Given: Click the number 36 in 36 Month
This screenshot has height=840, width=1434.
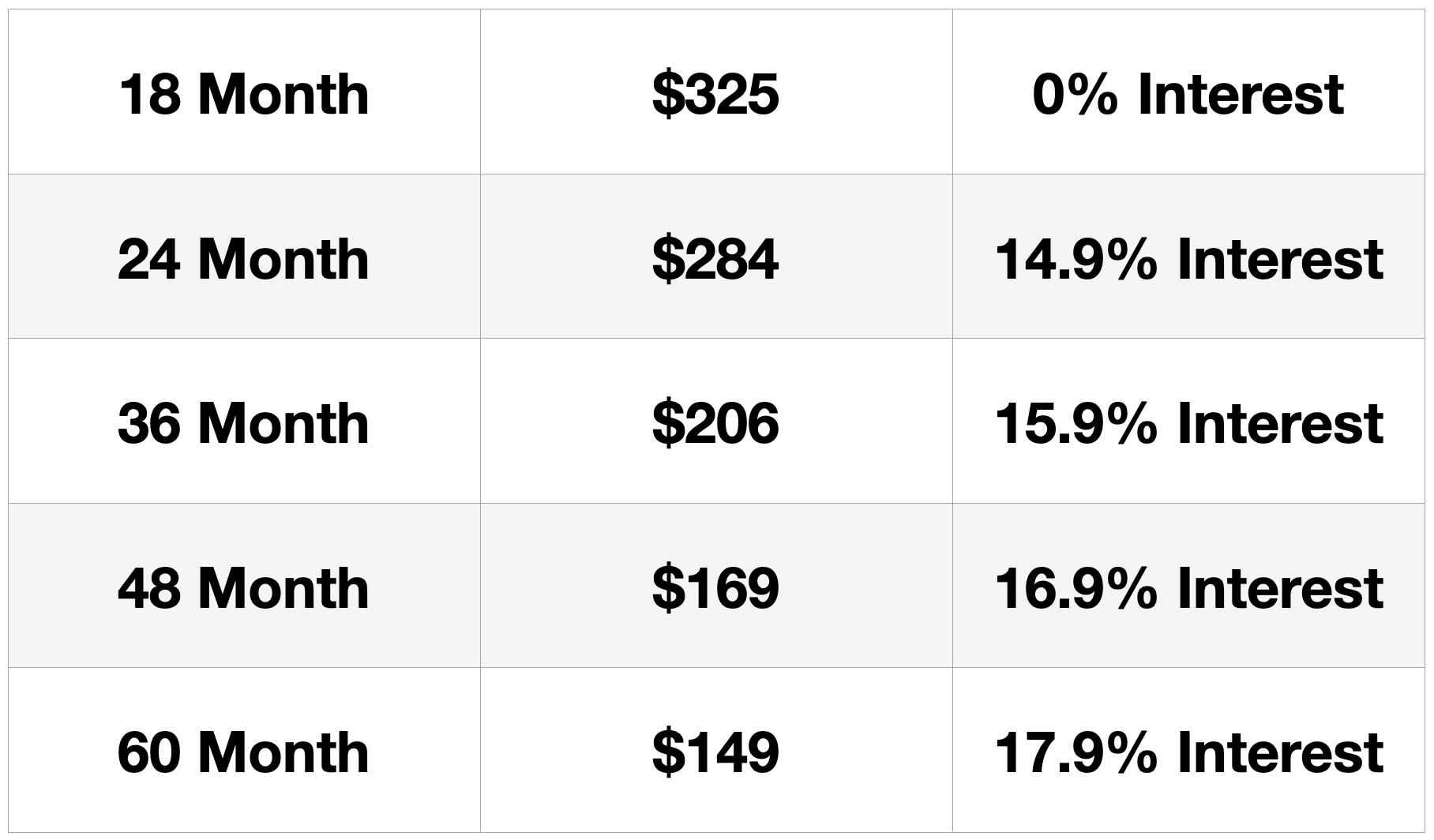Looking at the screenshot, I should click(150, 422).
